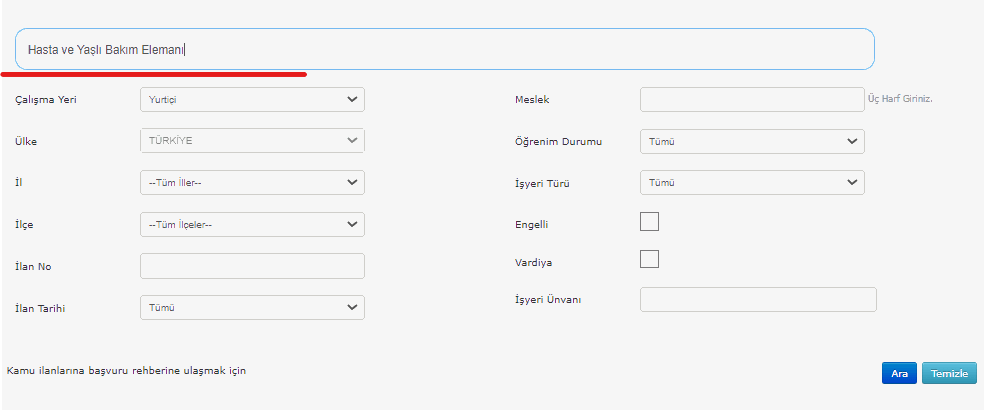The width and height of the screenshot is (984, 410).
Task: Open the İlçe districts dropdown
Action: 252,224
